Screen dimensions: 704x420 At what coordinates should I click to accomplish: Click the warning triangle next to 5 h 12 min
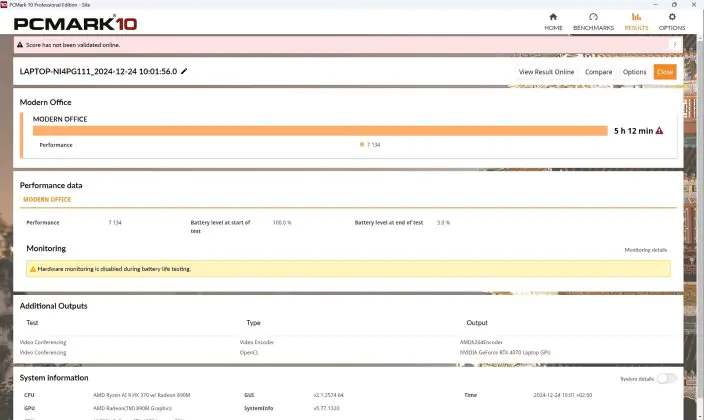click(x=659, y=131)
